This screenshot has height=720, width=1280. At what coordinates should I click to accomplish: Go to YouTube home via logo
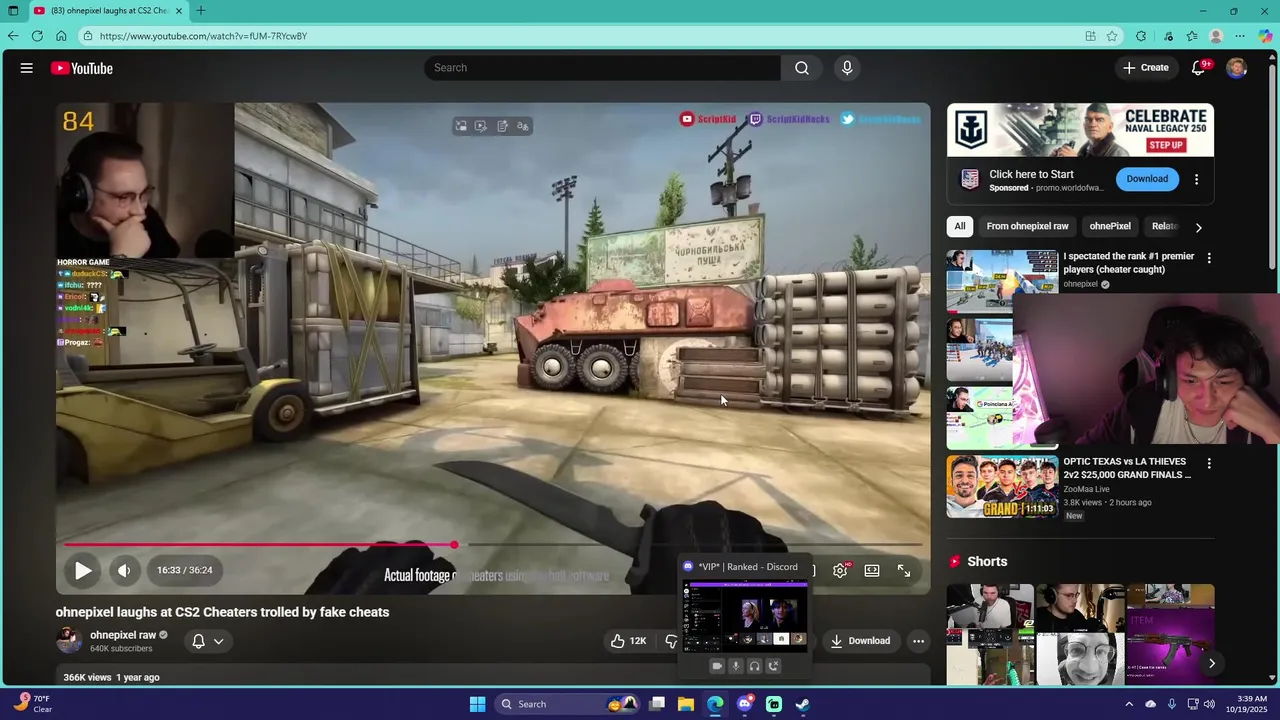pyautogui.click(x=82, y=68)
